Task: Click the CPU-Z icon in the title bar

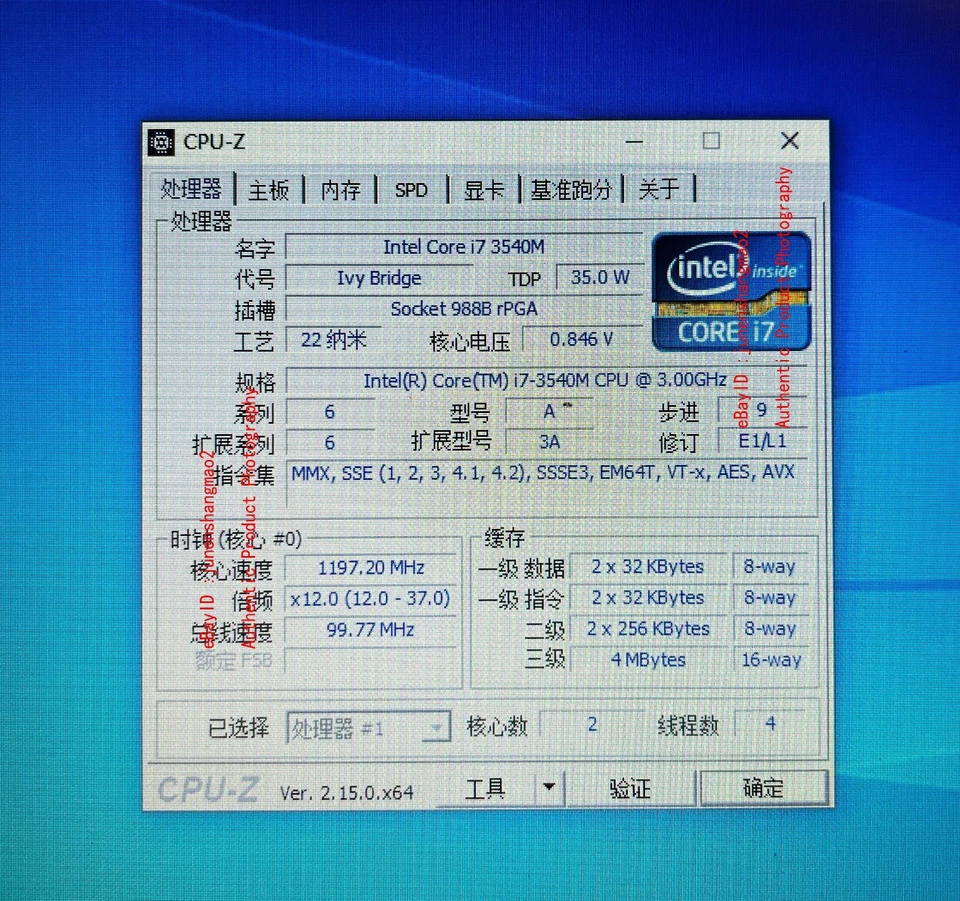Action: (x=160, y=142)
